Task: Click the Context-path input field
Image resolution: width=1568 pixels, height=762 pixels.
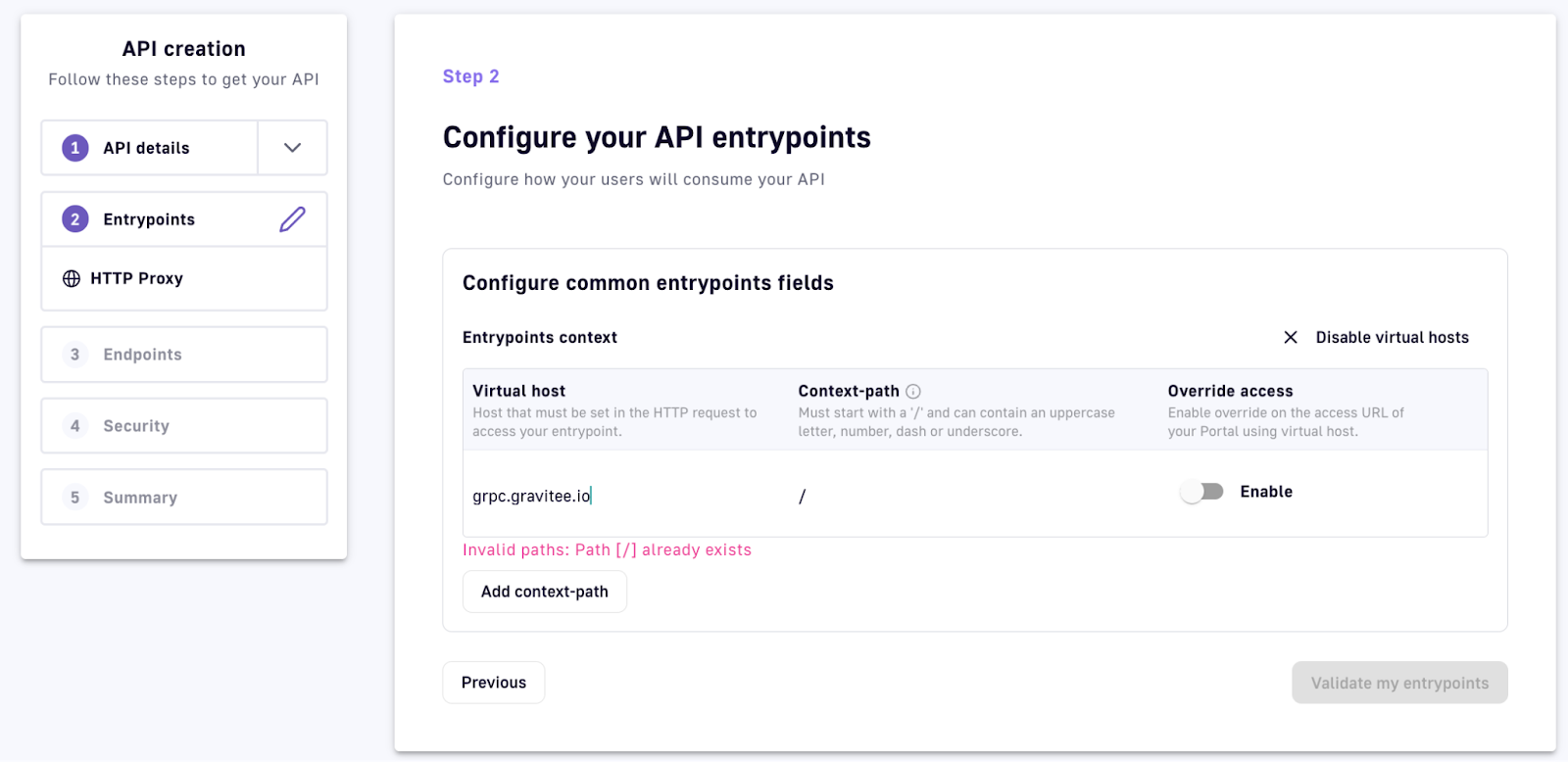Action: pyautogui.click(x=970, y=497)
